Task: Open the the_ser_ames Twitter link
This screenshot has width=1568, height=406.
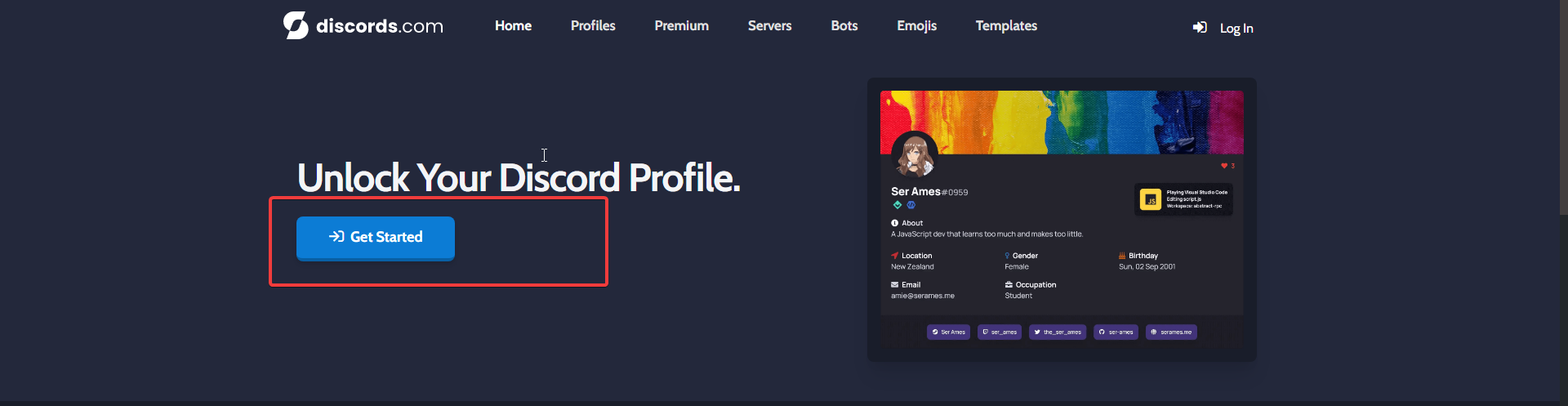Action: click(1058, 332)
